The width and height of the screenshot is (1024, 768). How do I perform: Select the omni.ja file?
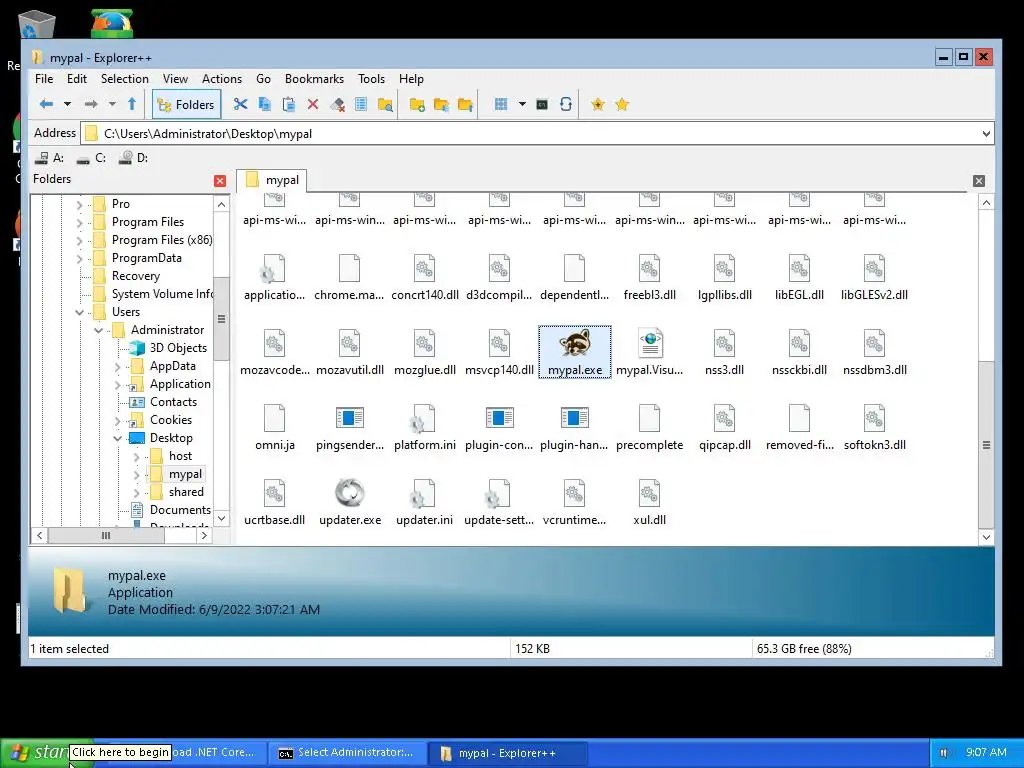[x=274, y=428]
